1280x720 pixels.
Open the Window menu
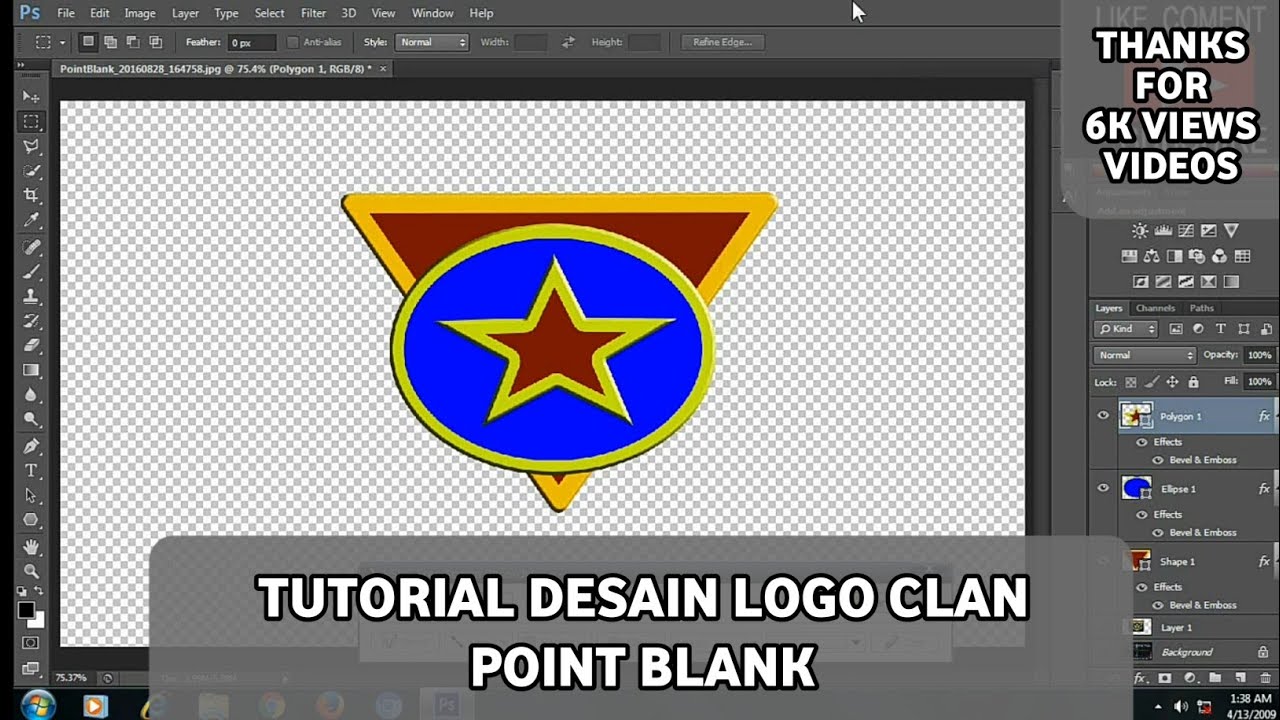pos(432,13)
